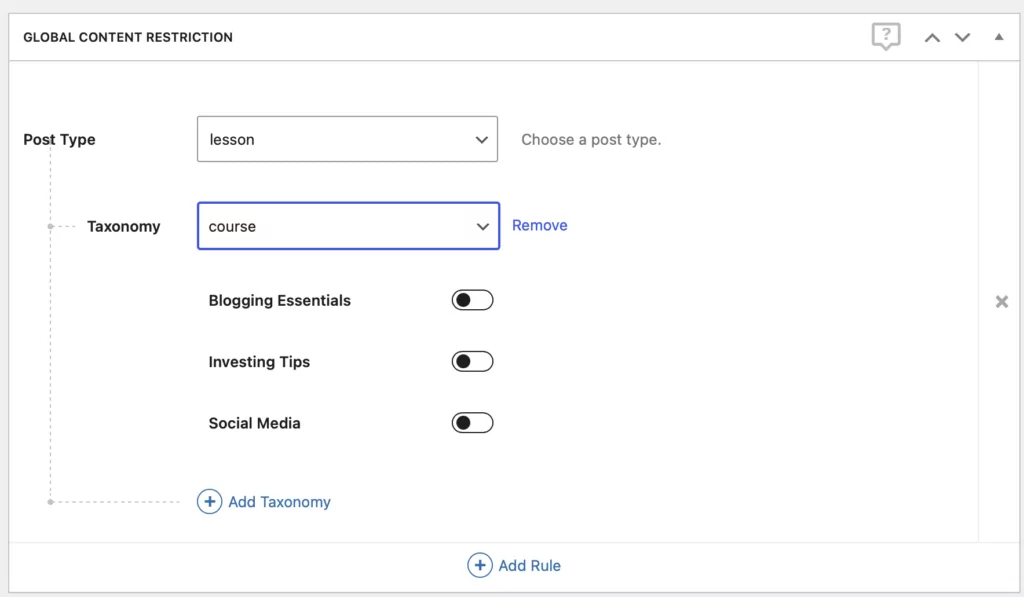This screenshot has height=597, width=1024.
Task: Click the Social Media label
Action: [255, 423]
